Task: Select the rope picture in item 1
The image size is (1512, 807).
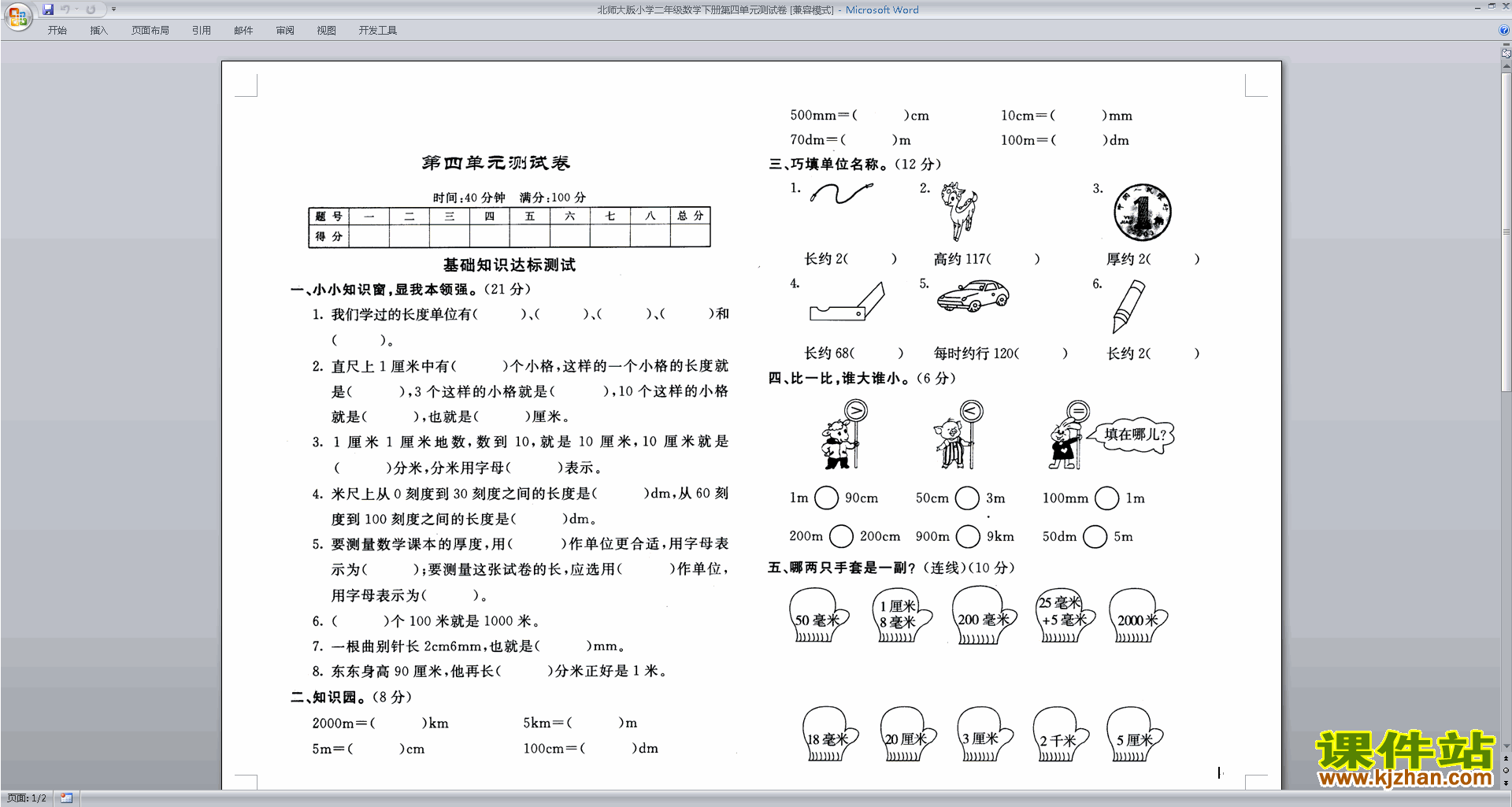Action: click(x=841, y=193)
